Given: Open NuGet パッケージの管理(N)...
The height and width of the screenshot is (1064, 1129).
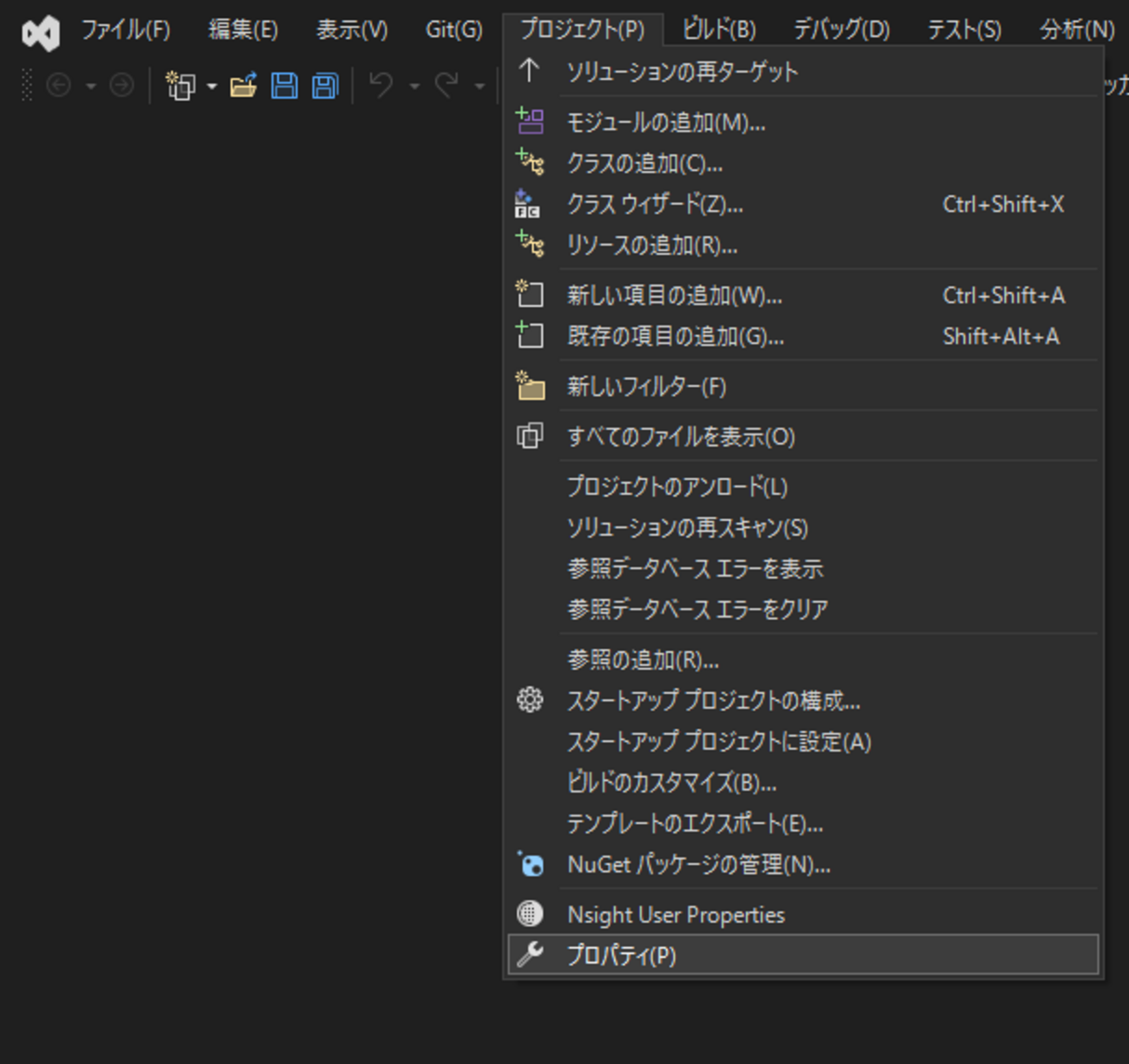Looking at the screenshot, I should [803, 864].
